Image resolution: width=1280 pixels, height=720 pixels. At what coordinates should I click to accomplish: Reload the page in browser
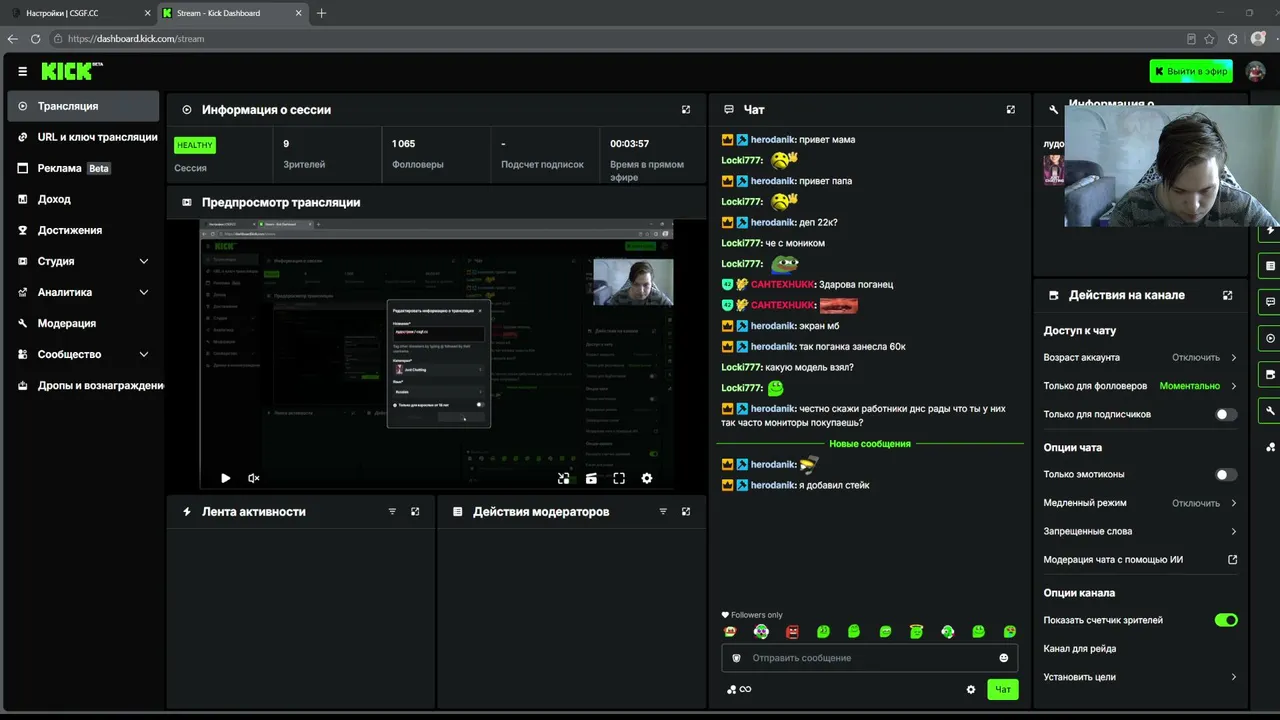pos(35,39)
